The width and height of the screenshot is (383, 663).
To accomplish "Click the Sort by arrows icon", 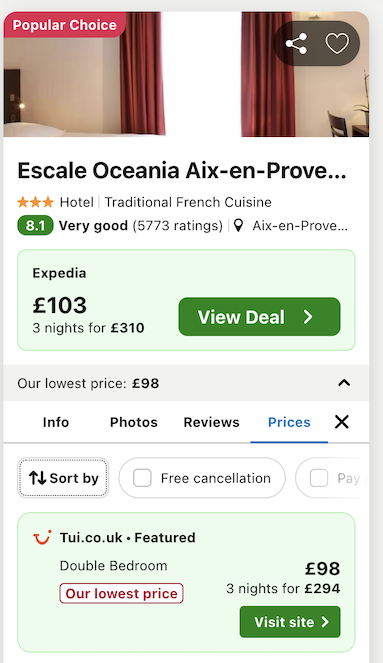I will click(x=37, y=478).
